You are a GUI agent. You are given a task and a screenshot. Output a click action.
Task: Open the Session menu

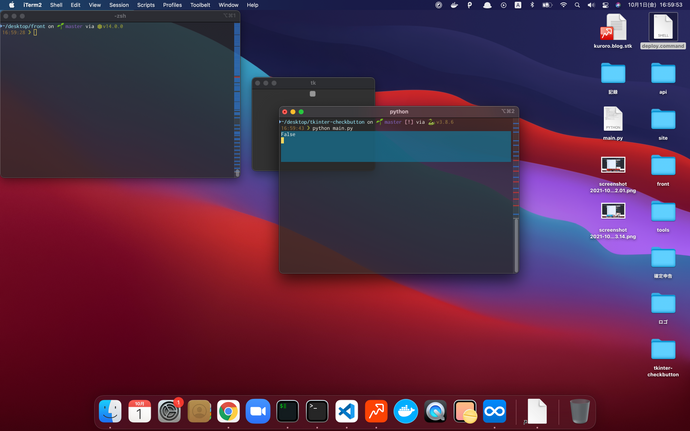pos(119,5)
